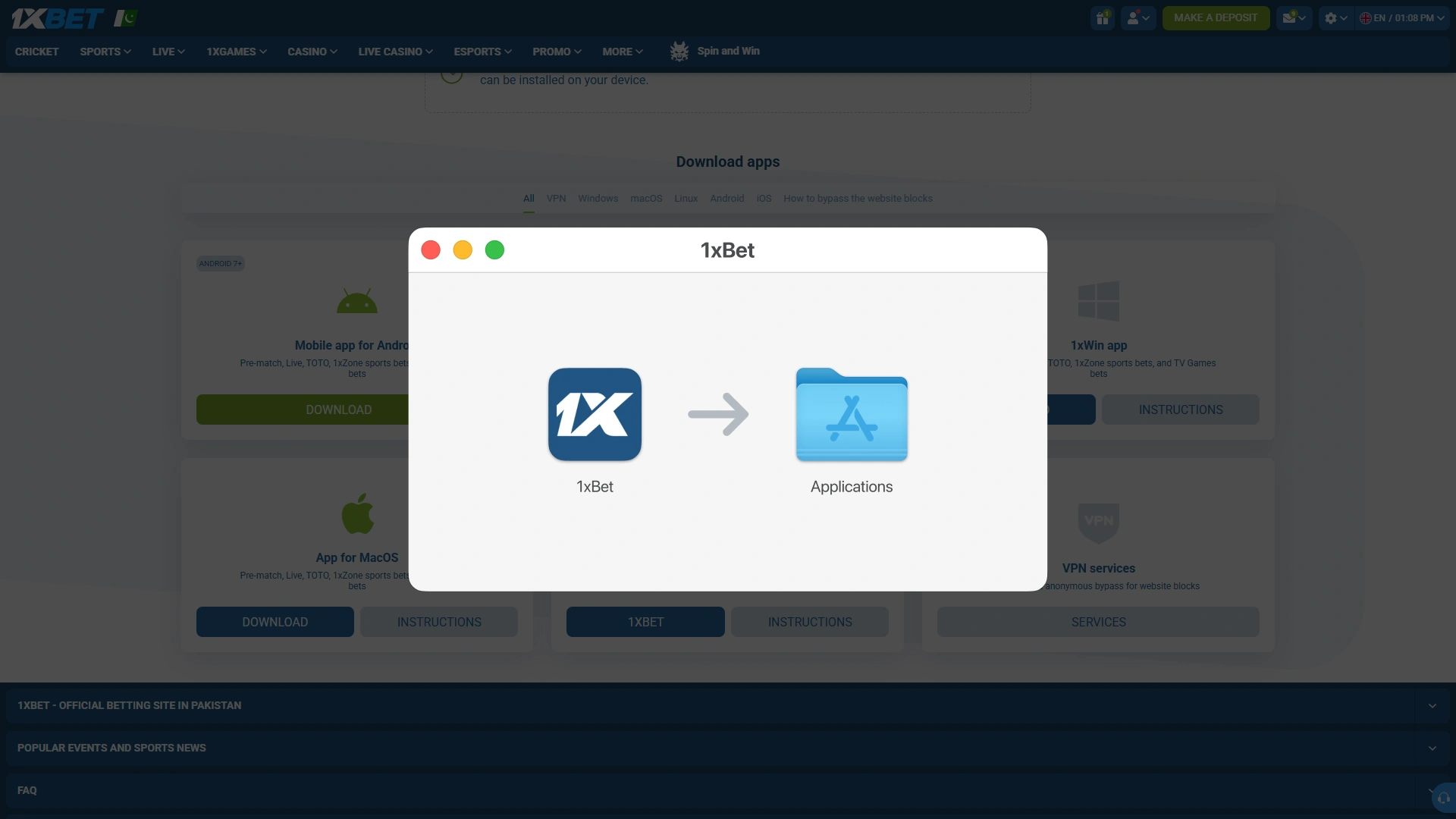This screenshot has height=819, width=1456.
Task: Select the Windows filter tab
Action: (598, 199)
